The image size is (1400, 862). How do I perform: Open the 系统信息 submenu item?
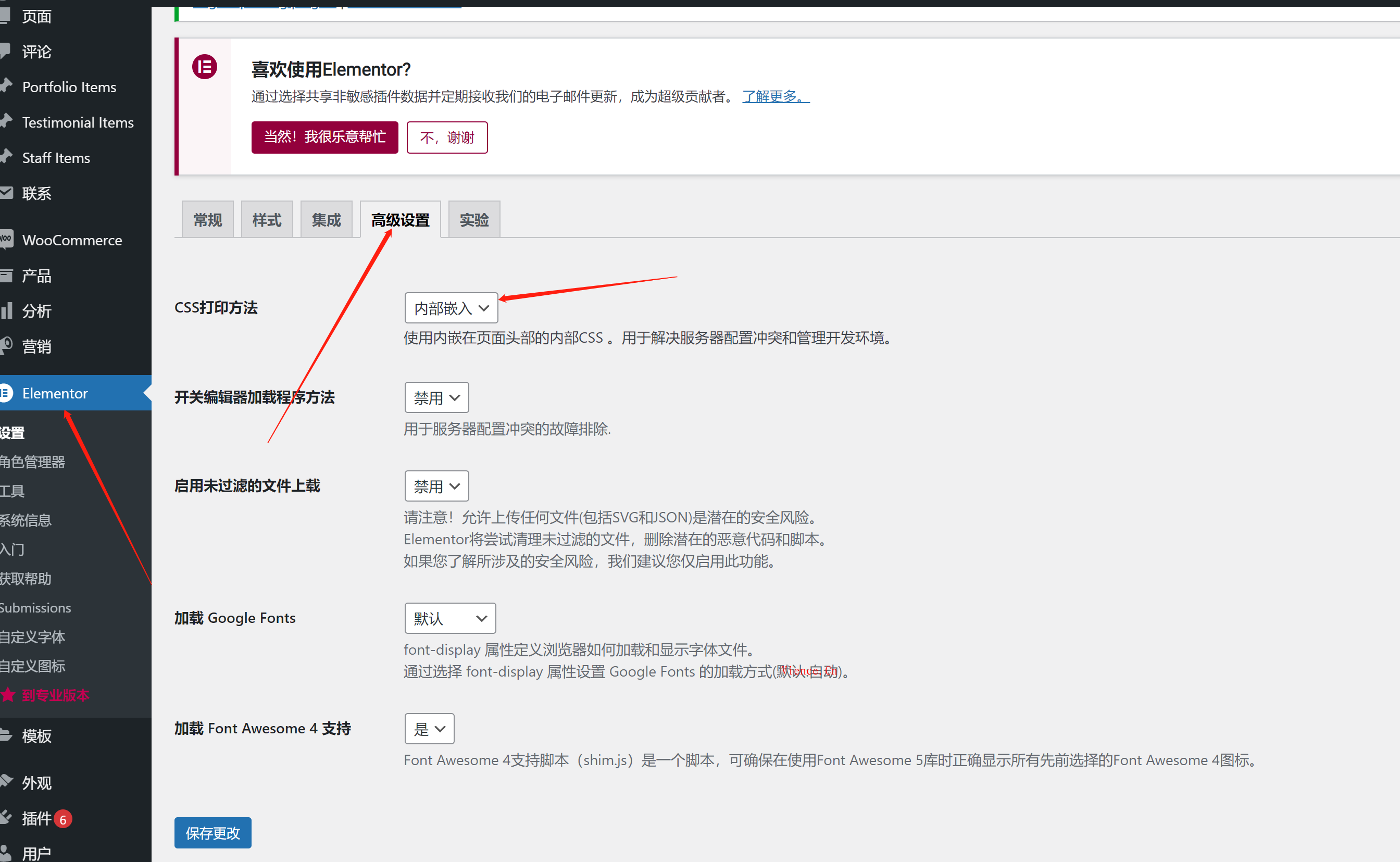[26, 520]
